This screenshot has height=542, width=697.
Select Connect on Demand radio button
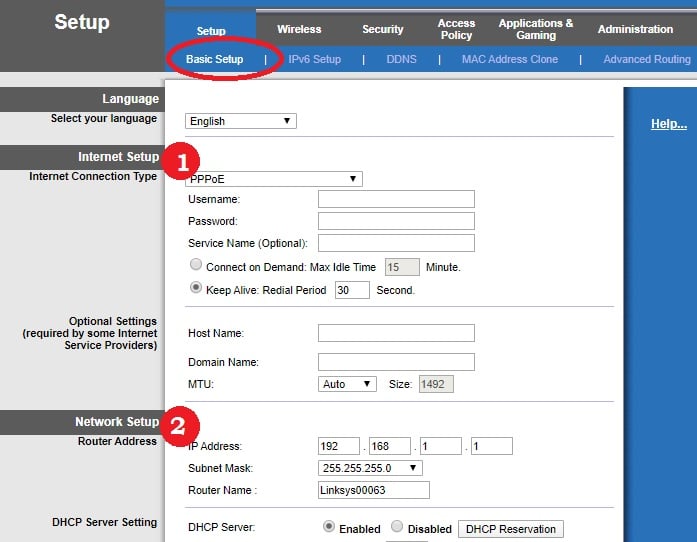pyautogui.click(x=196, y=267)
